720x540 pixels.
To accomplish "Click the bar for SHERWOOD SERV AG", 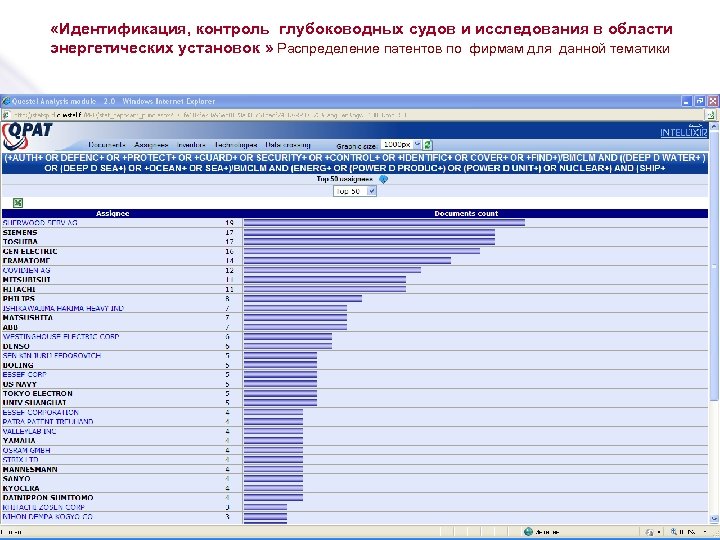I will point(384,223).
